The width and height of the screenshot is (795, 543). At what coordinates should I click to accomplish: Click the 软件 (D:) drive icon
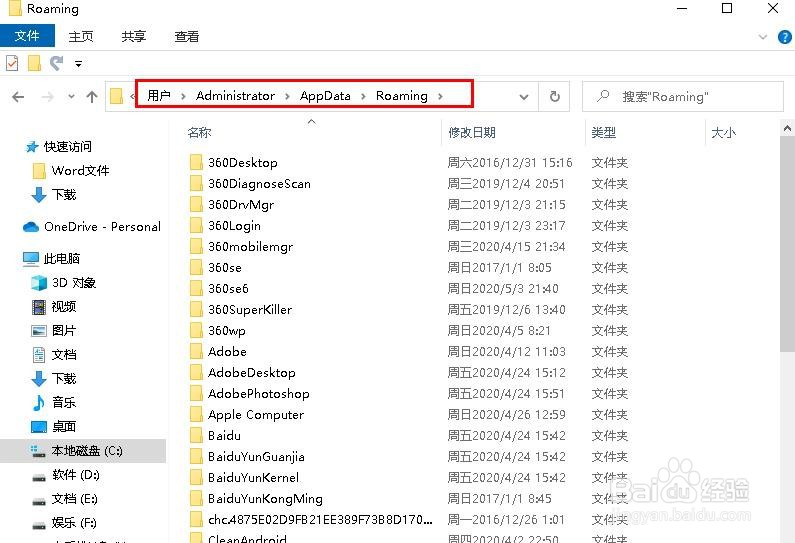(39, 477)
